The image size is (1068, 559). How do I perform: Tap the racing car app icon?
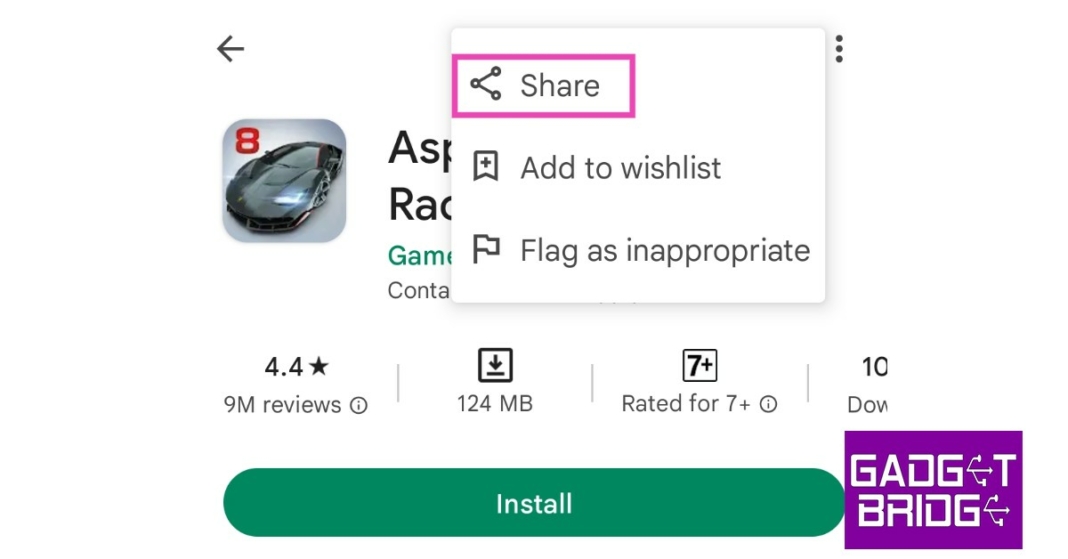[284, 181]
